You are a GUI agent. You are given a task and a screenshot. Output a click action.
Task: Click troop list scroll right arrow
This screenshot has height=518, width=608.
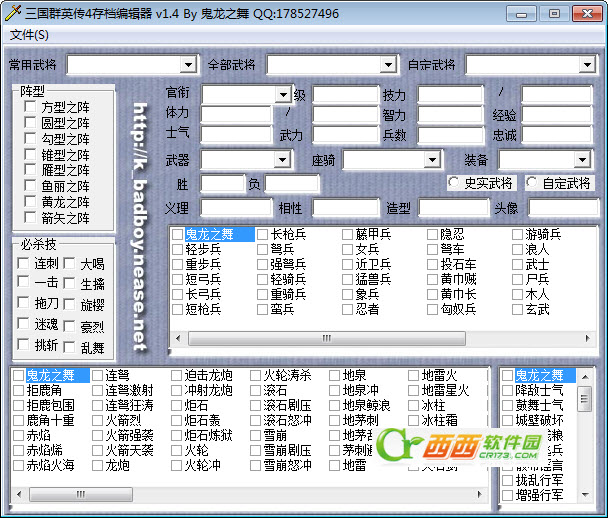[x=587, y=338]
